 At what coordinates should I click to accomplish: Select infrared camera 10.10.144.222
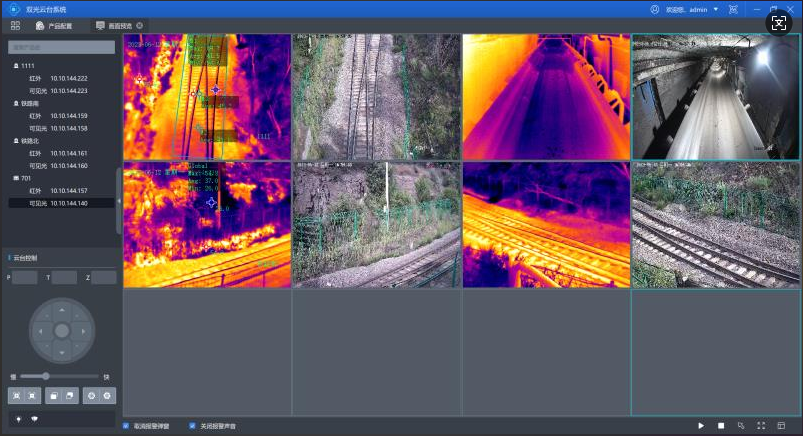(58, 78)
